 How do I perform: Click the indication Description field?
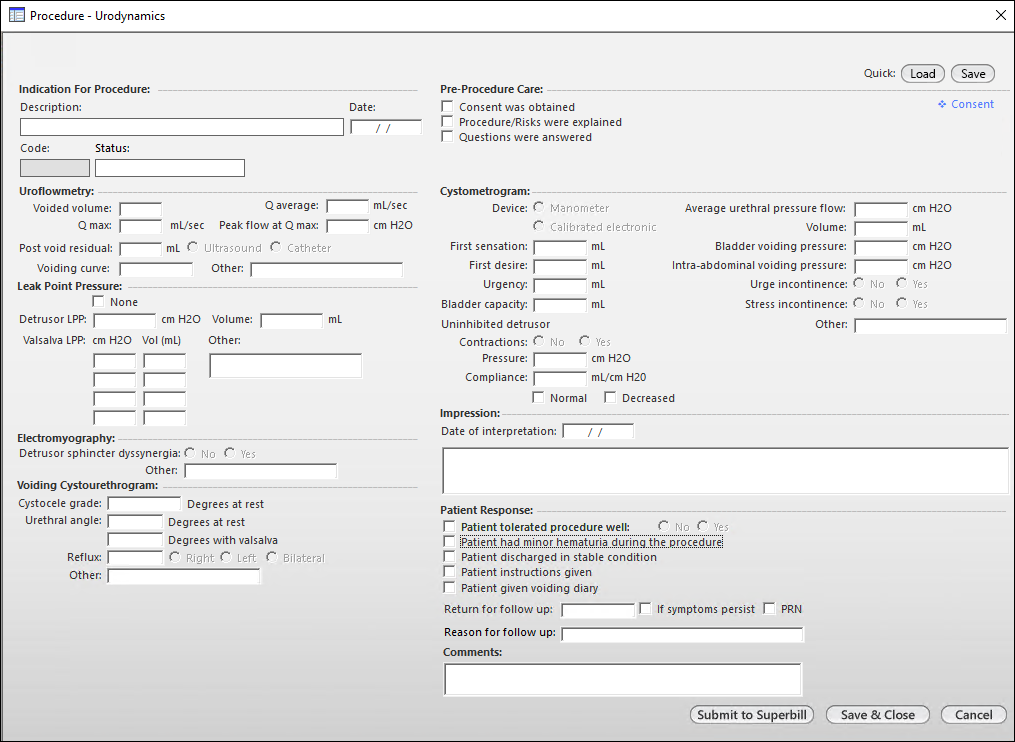click(x=182, y=127)
